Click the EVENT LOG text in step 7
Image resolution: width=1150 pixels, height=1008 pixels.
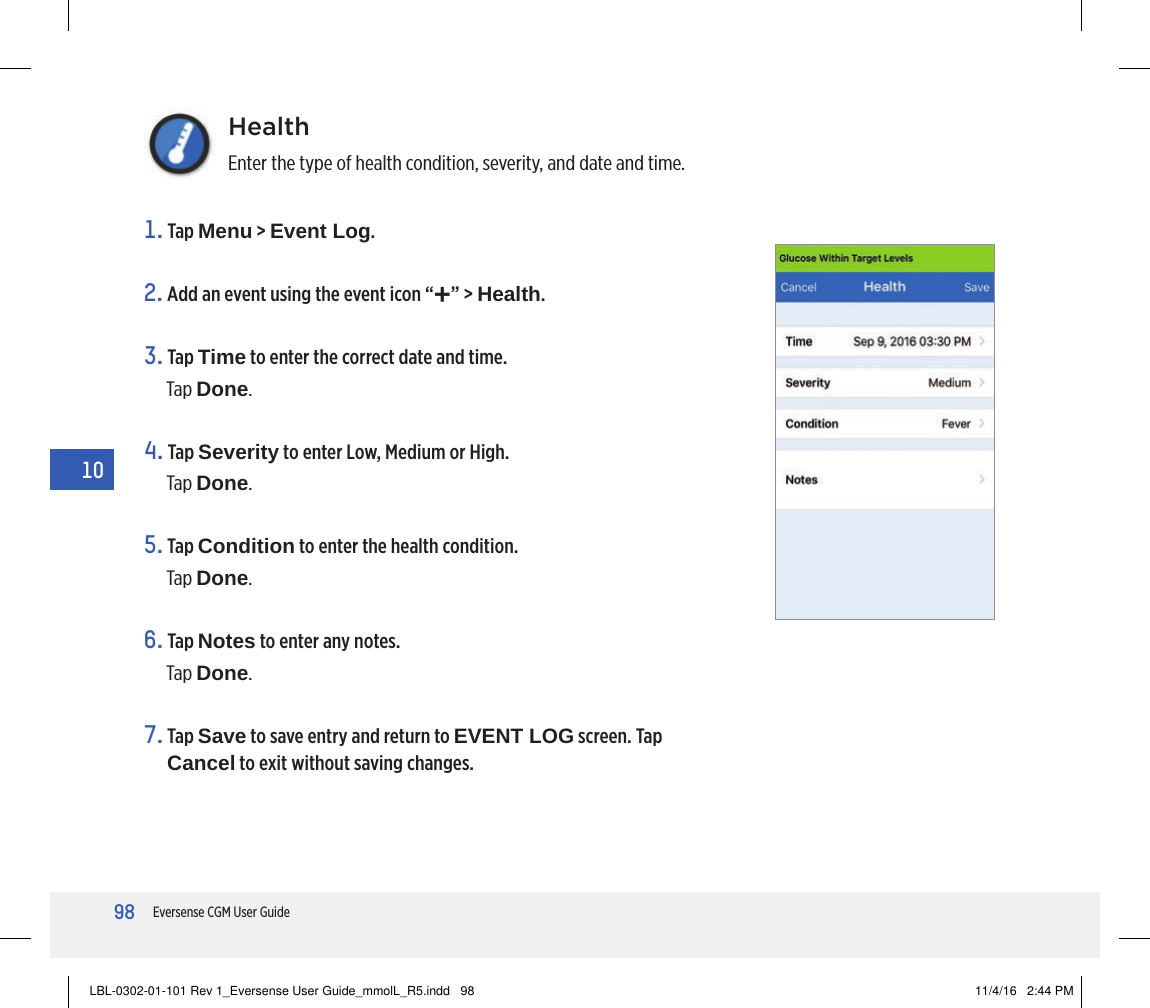(513, 736)
